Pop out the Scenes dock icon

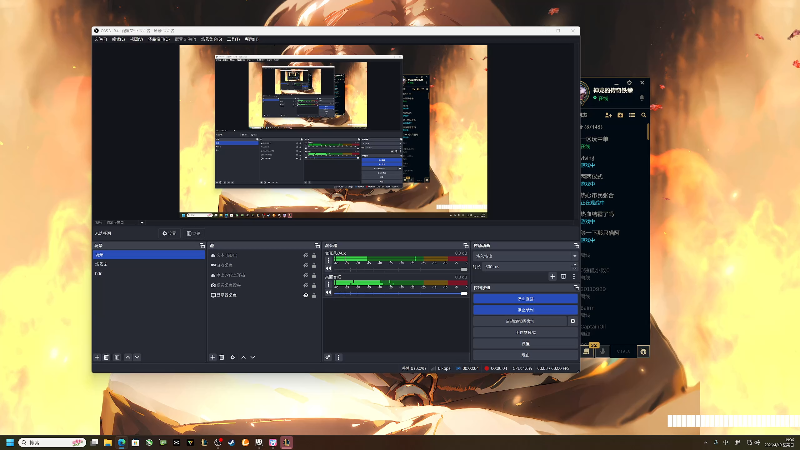203,246
